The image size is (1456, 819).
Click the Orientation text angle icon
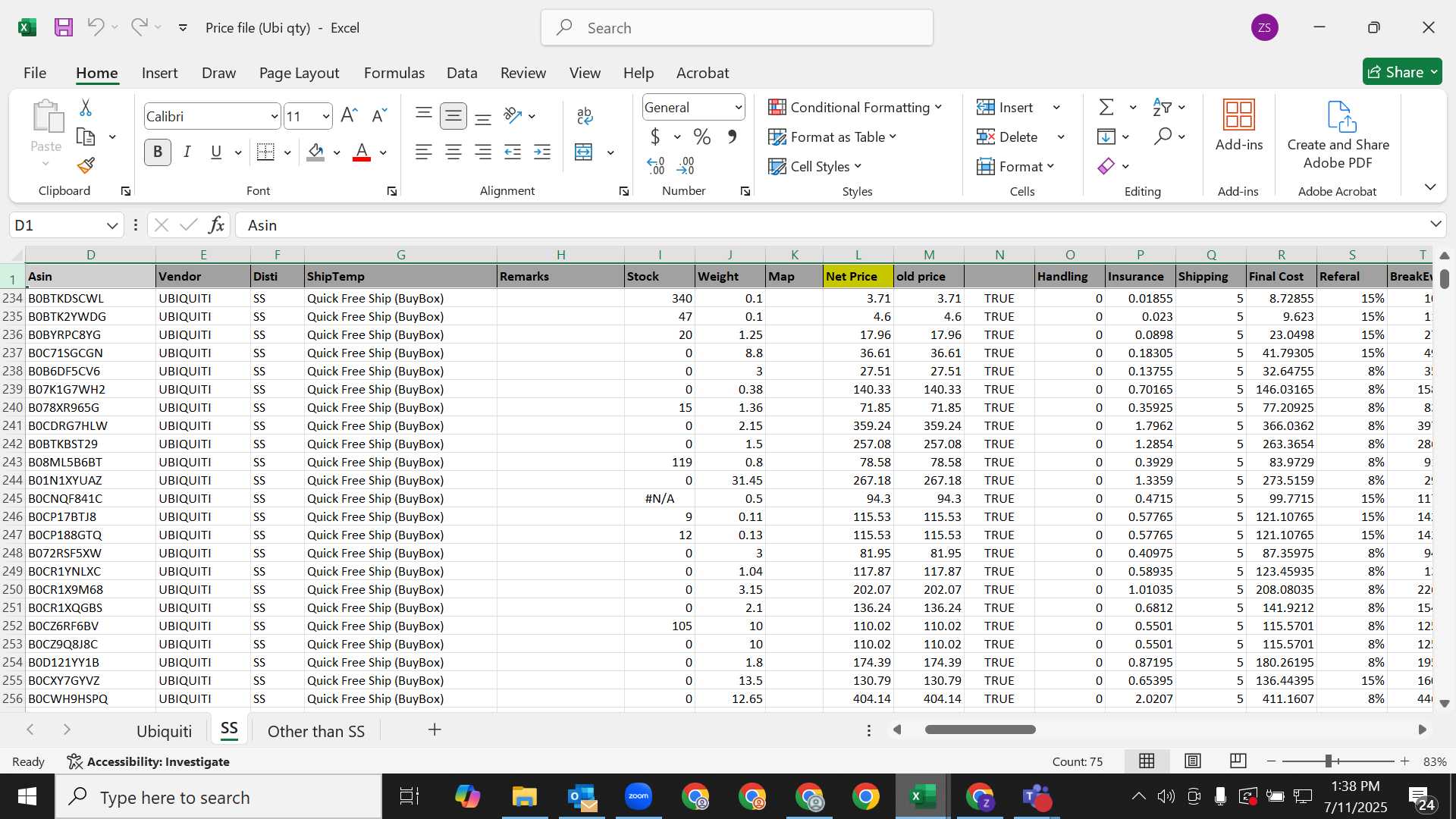pyautogui.click(x=513, y=116)
